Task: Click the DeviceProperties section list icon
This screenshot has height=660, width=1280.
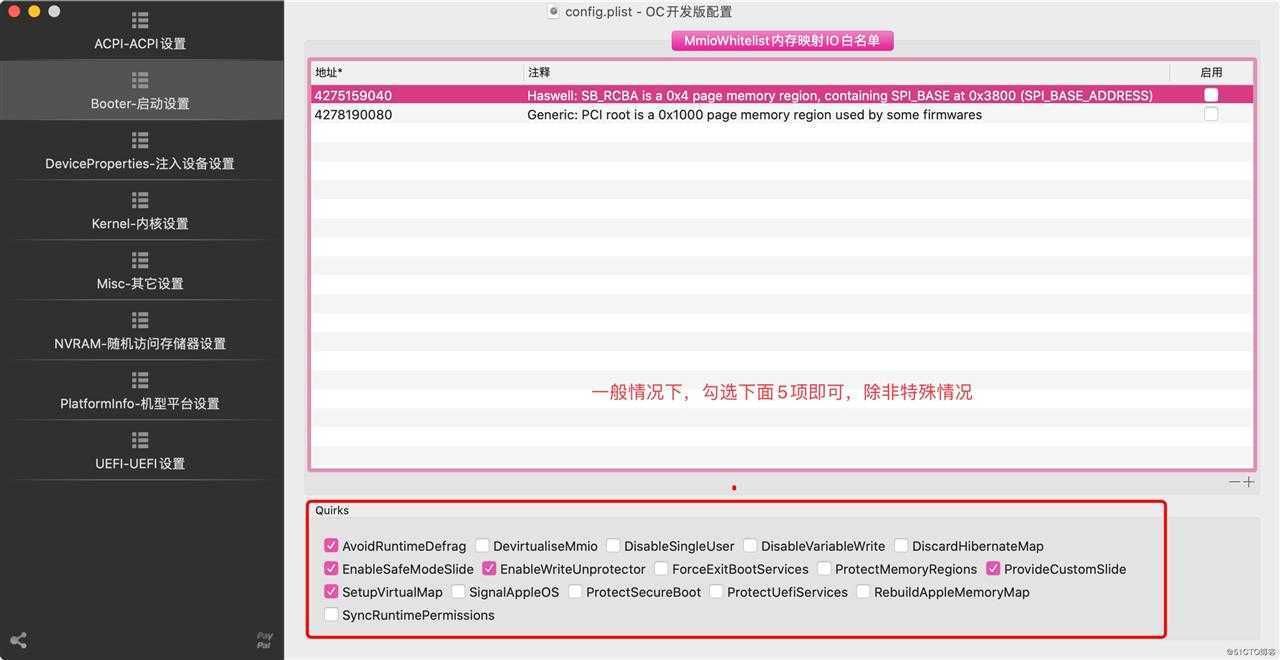Action: click(140, 140)
